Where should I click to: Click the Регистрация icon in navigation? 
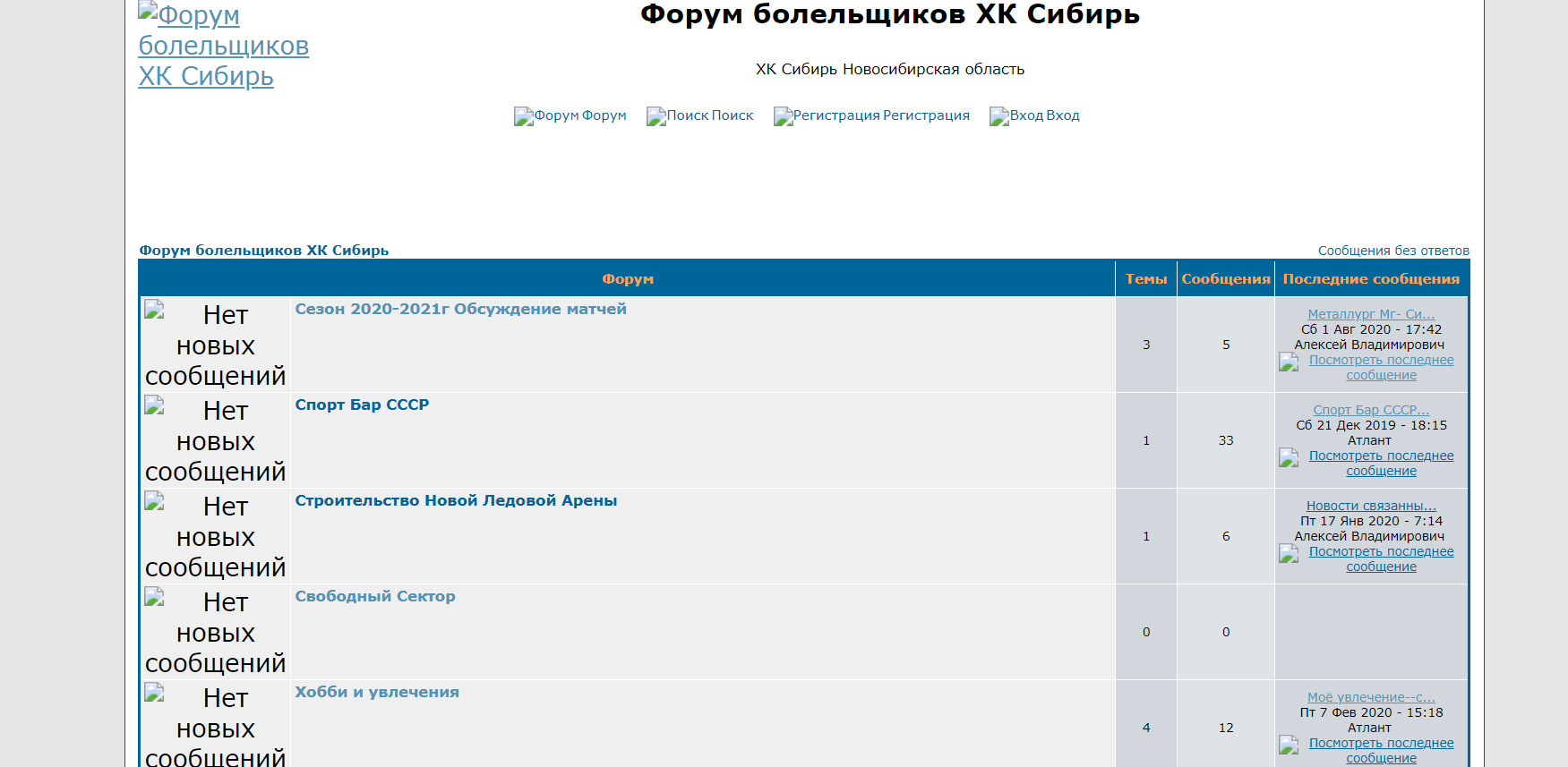(783, 116)
